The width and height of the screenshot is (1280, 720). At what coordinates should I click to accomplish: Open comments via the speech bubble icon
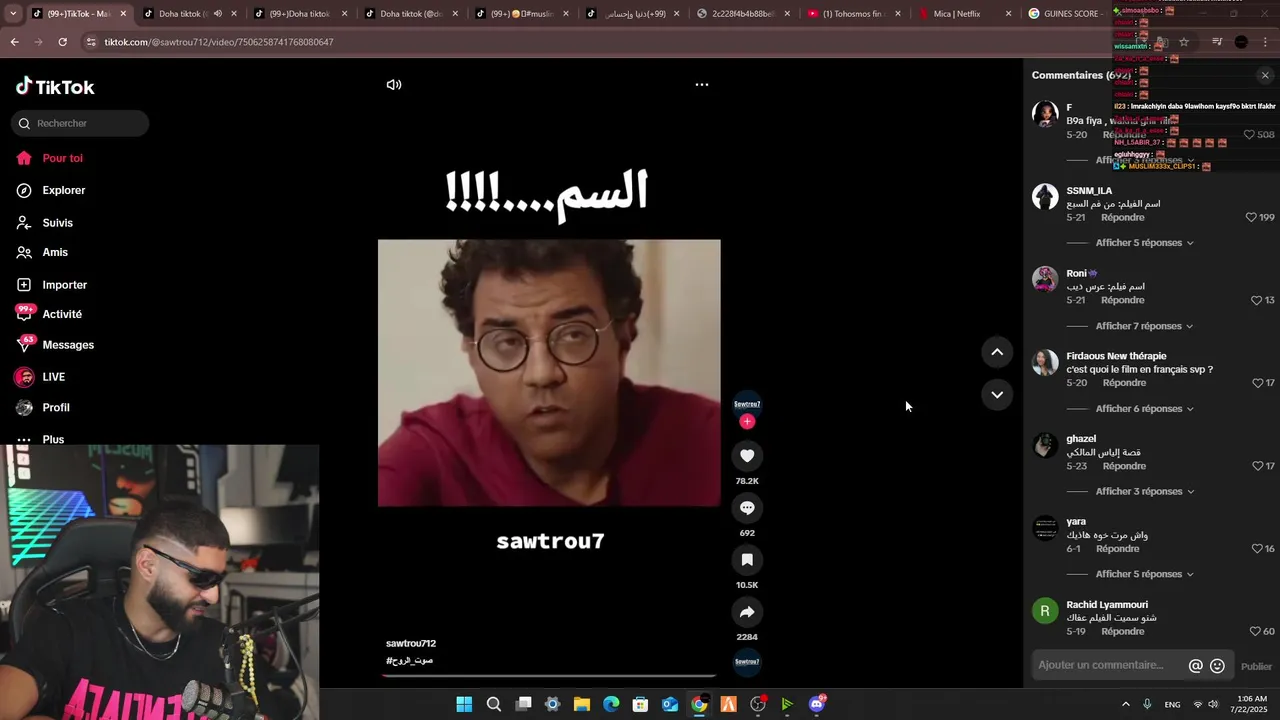(747, 508)
